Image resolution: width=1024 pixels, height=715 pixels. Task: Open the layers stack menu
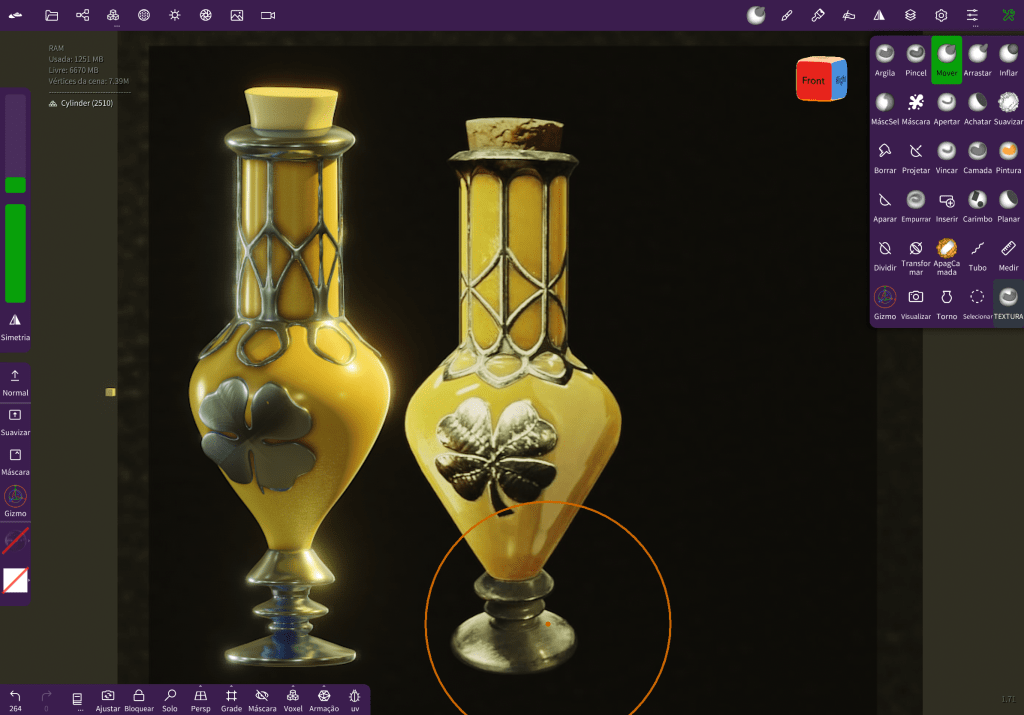click(x=910, y=15)
